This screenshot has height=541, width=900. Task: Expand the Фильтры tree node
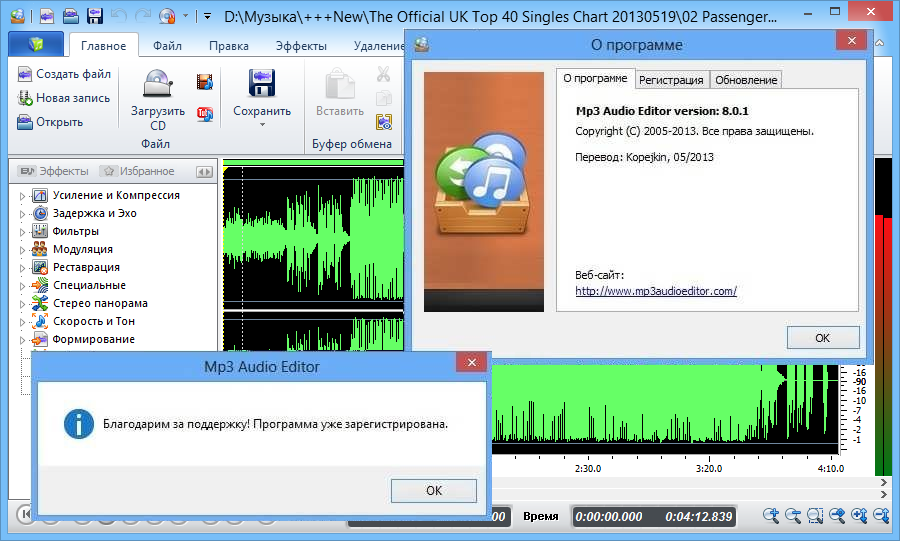tap(22, 232)
